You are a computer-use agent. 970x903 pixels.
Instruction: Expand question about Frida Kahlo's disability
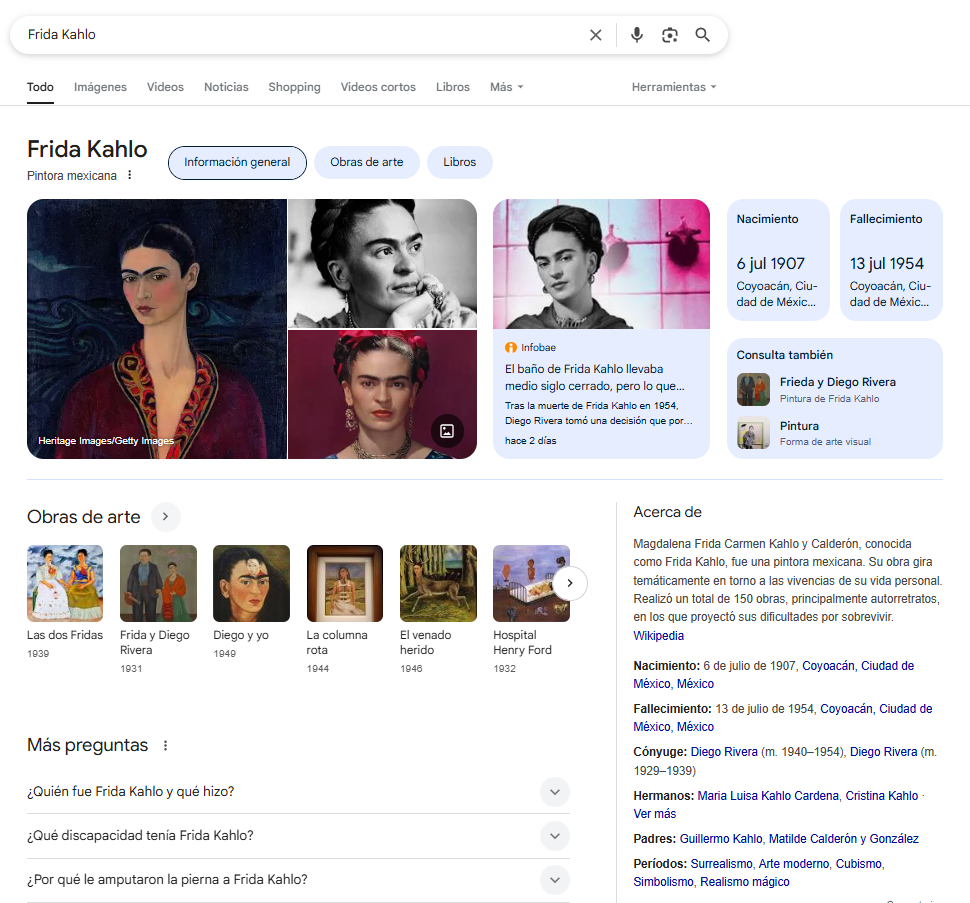point(554,836)
